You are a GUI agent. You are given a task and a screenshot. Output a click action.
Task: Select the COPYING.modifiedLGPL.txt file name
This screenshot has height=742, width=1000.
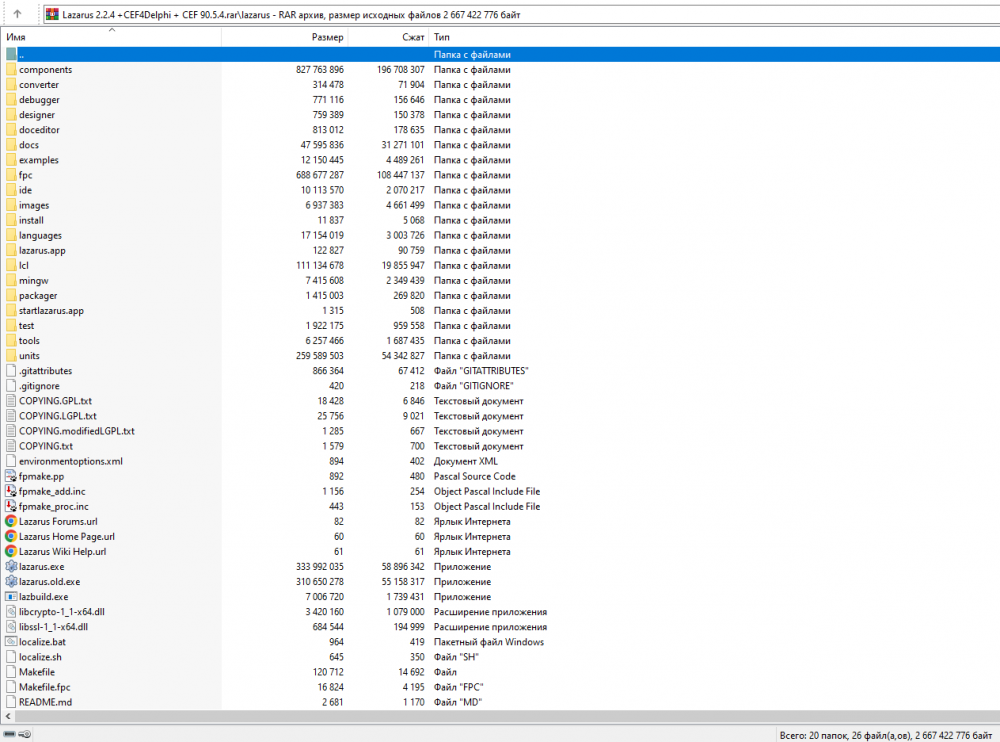pyautogui.click(x=77, y=431)
